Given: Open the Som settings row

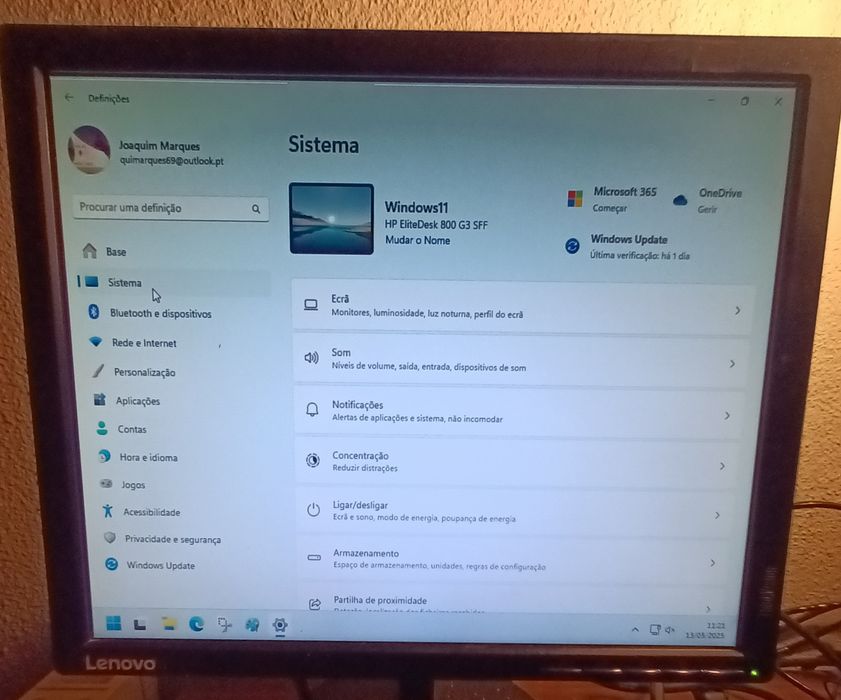Looking at the screenshot, I should coord(520,359).
